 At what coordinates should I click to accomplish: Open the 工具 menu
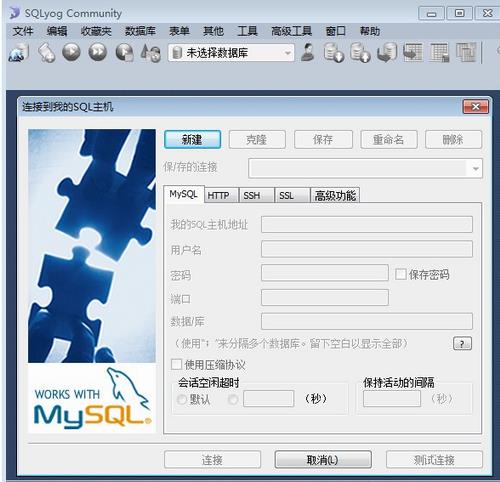247,31
